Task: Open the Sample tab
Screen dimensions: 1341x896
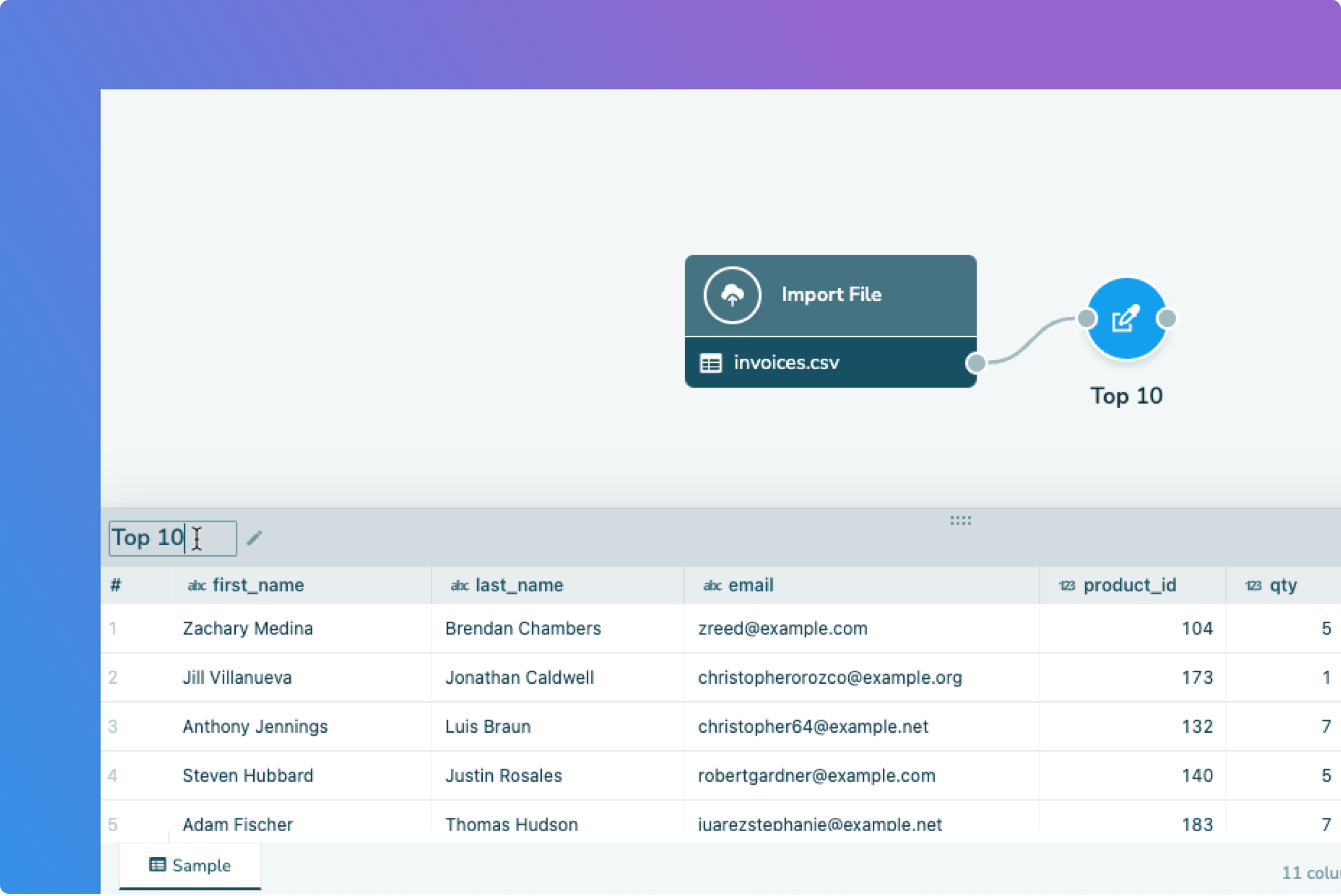Action: (190, 865)
